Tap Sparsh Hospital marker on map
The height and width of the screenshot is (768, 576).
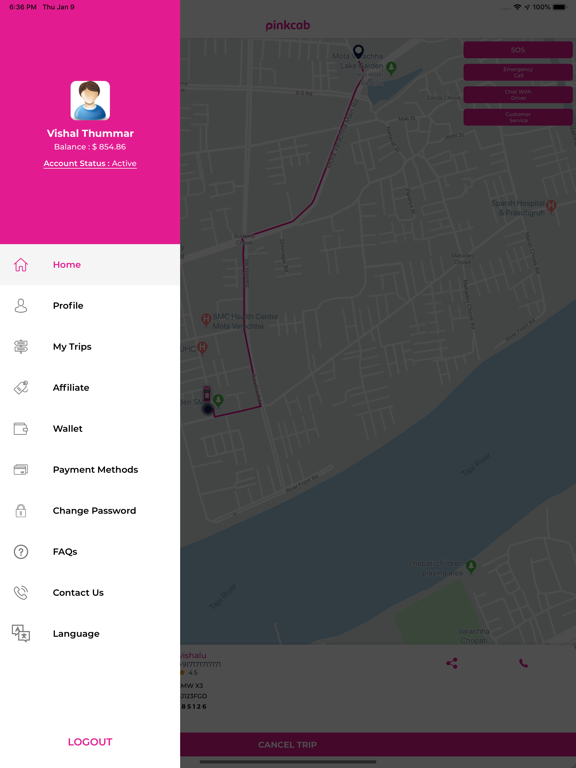coord(551,206)
